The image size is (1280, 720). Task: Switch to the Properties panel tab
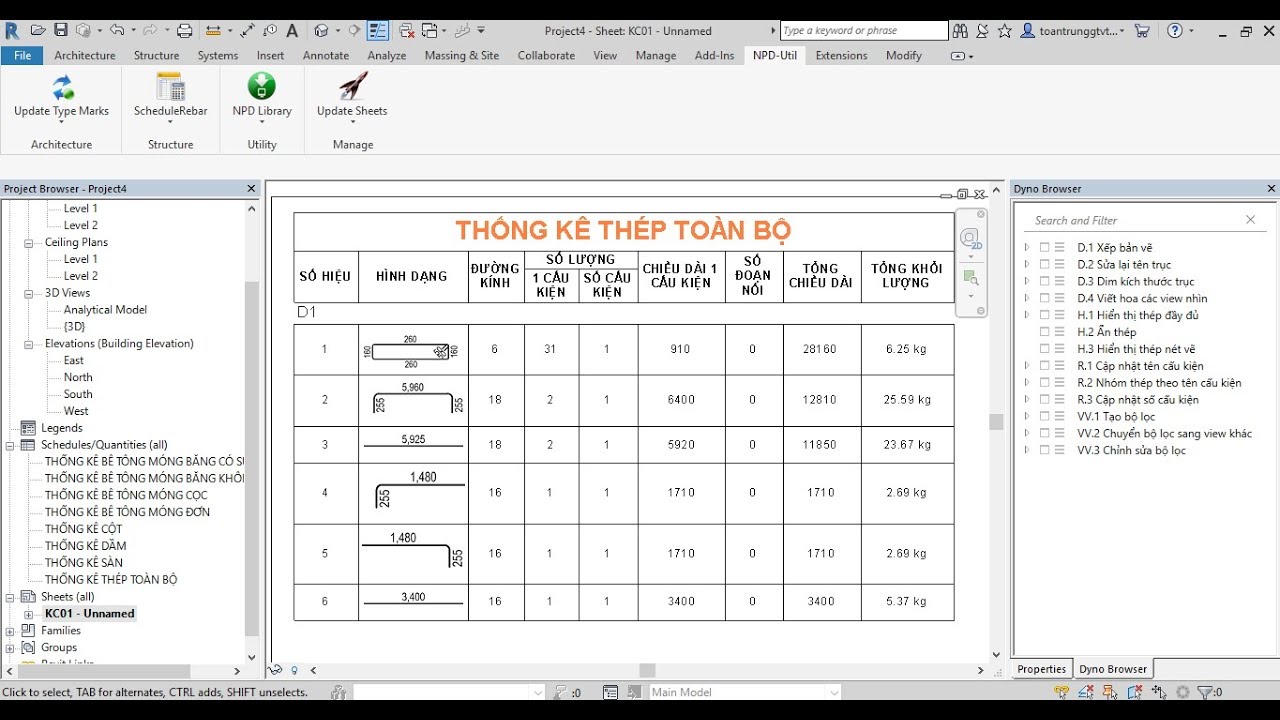tap(1042, 669)
